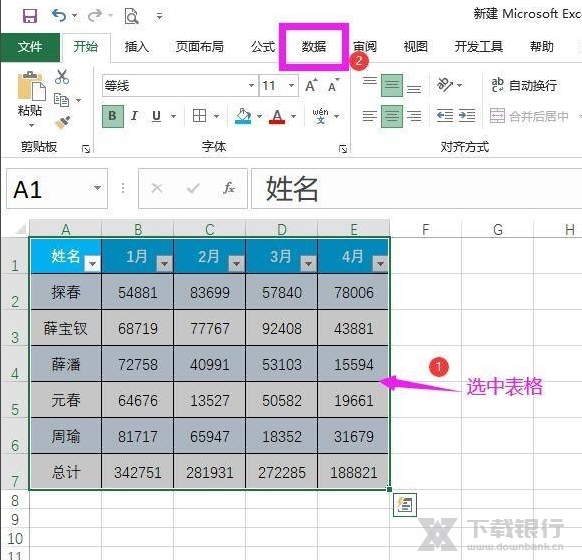Toggle Bold formatting

pyautogui.click(x=113, y=116)
